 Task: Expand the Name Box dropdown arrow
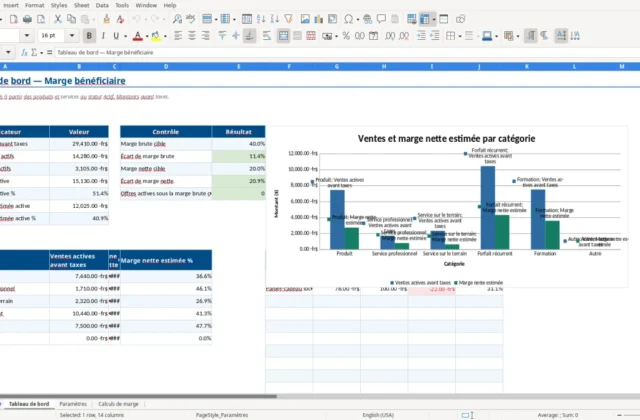8,52
